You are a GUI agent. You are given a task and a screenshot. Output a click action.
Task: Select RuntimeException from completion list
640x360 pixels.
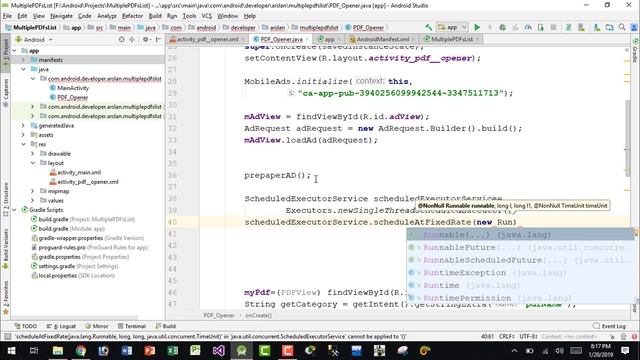(x=520, y=273)
